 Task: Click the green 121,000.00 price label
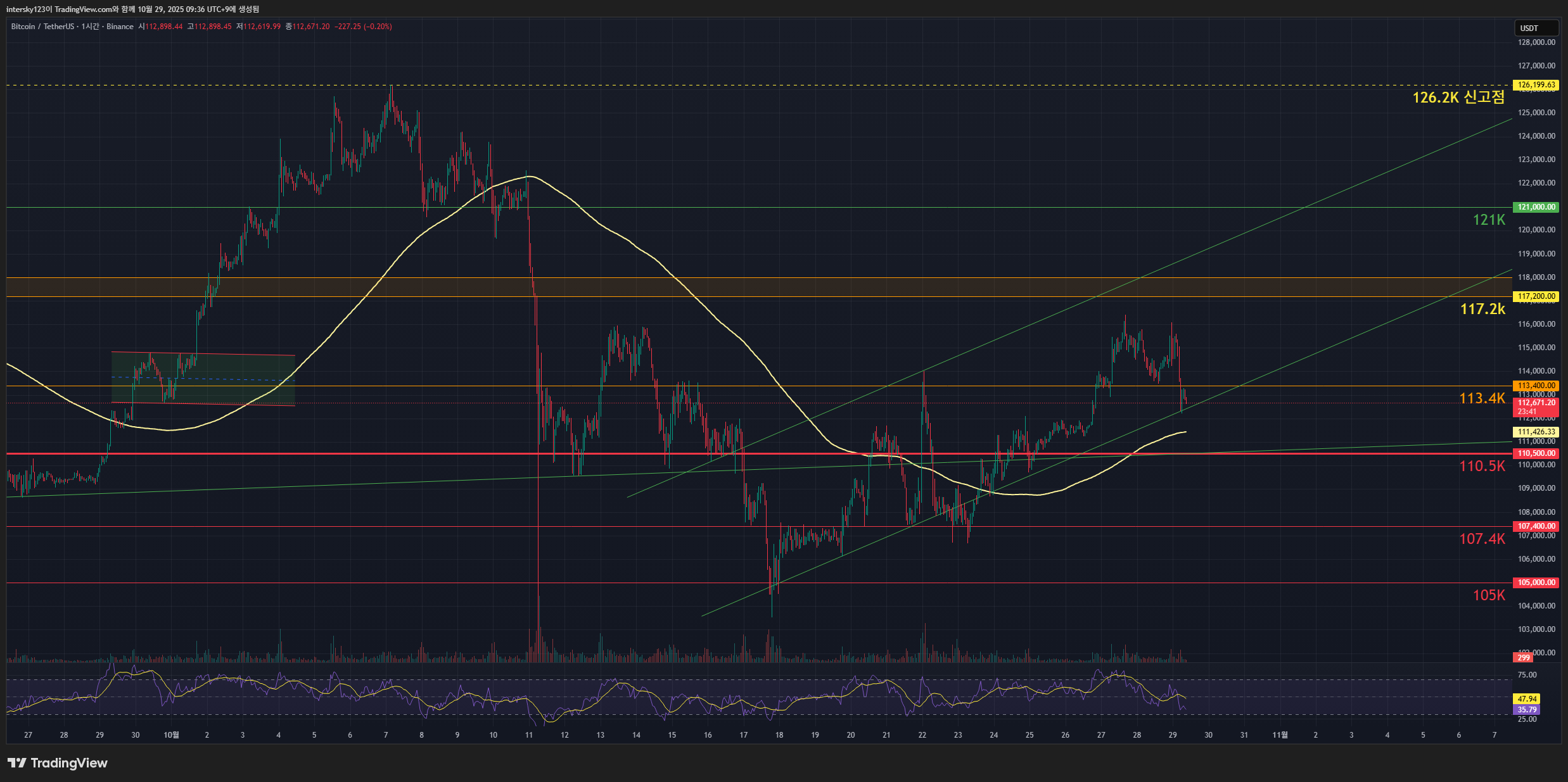tap(1536, 207)
